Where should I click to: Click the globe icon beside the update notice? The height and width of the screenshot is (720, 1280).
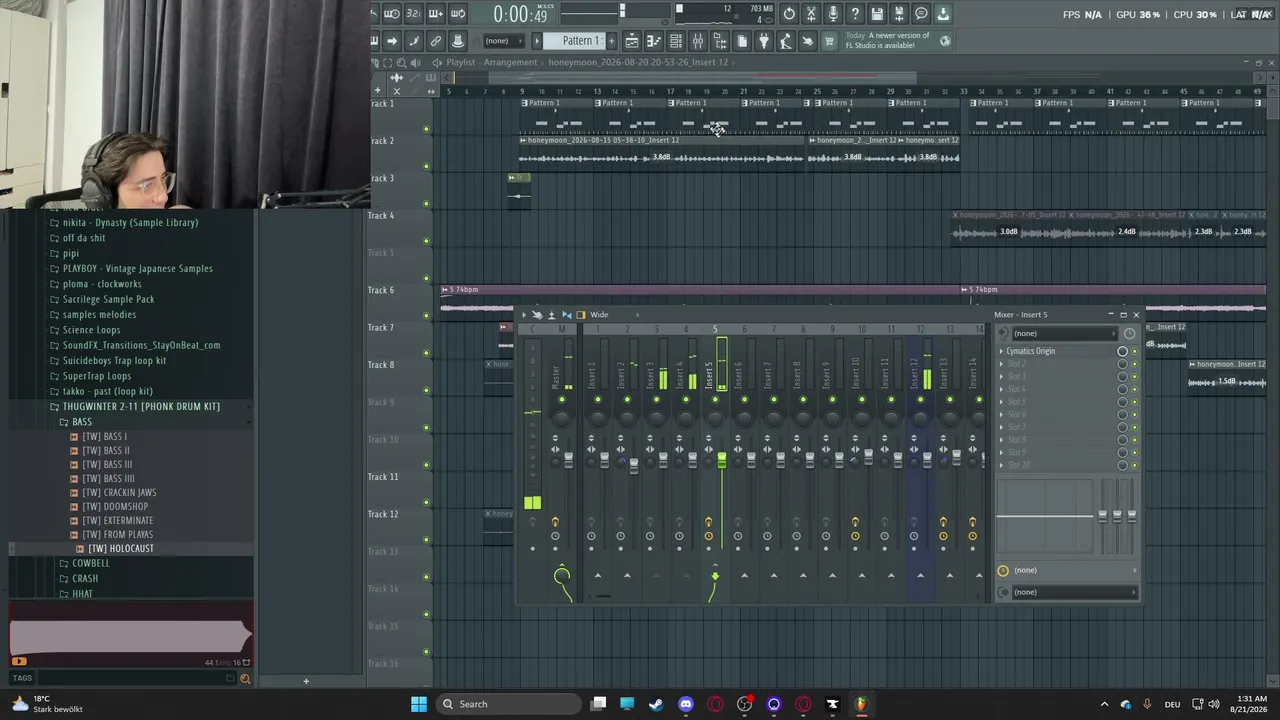click(945, 41)
